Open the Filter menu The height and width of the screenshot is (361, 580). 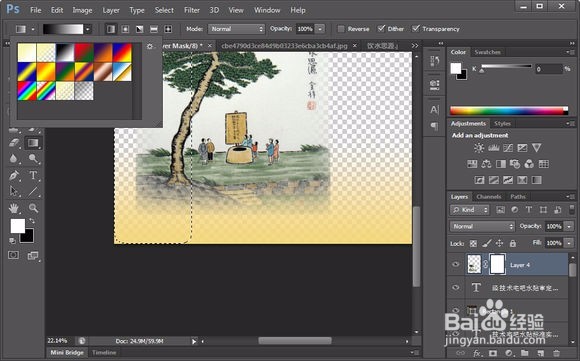point(192,10)
